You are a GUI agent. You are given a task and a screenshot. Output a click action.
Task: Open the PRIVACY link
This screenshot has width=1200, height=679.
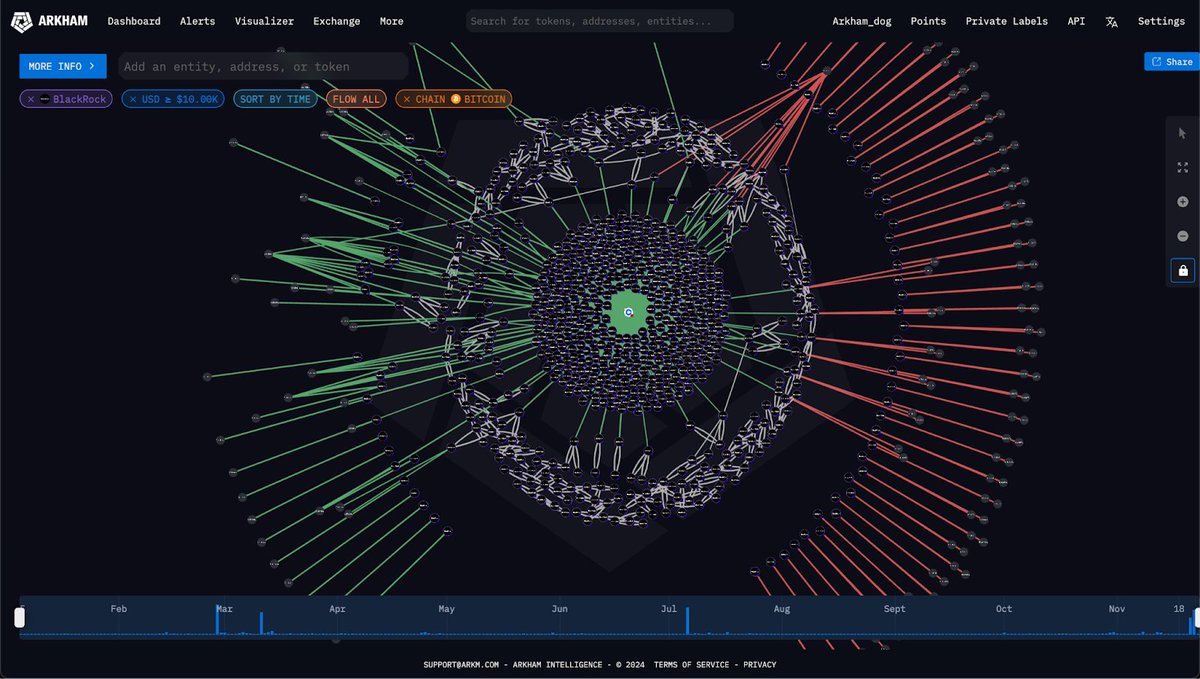pyautogui.click(x=759, y=664)
